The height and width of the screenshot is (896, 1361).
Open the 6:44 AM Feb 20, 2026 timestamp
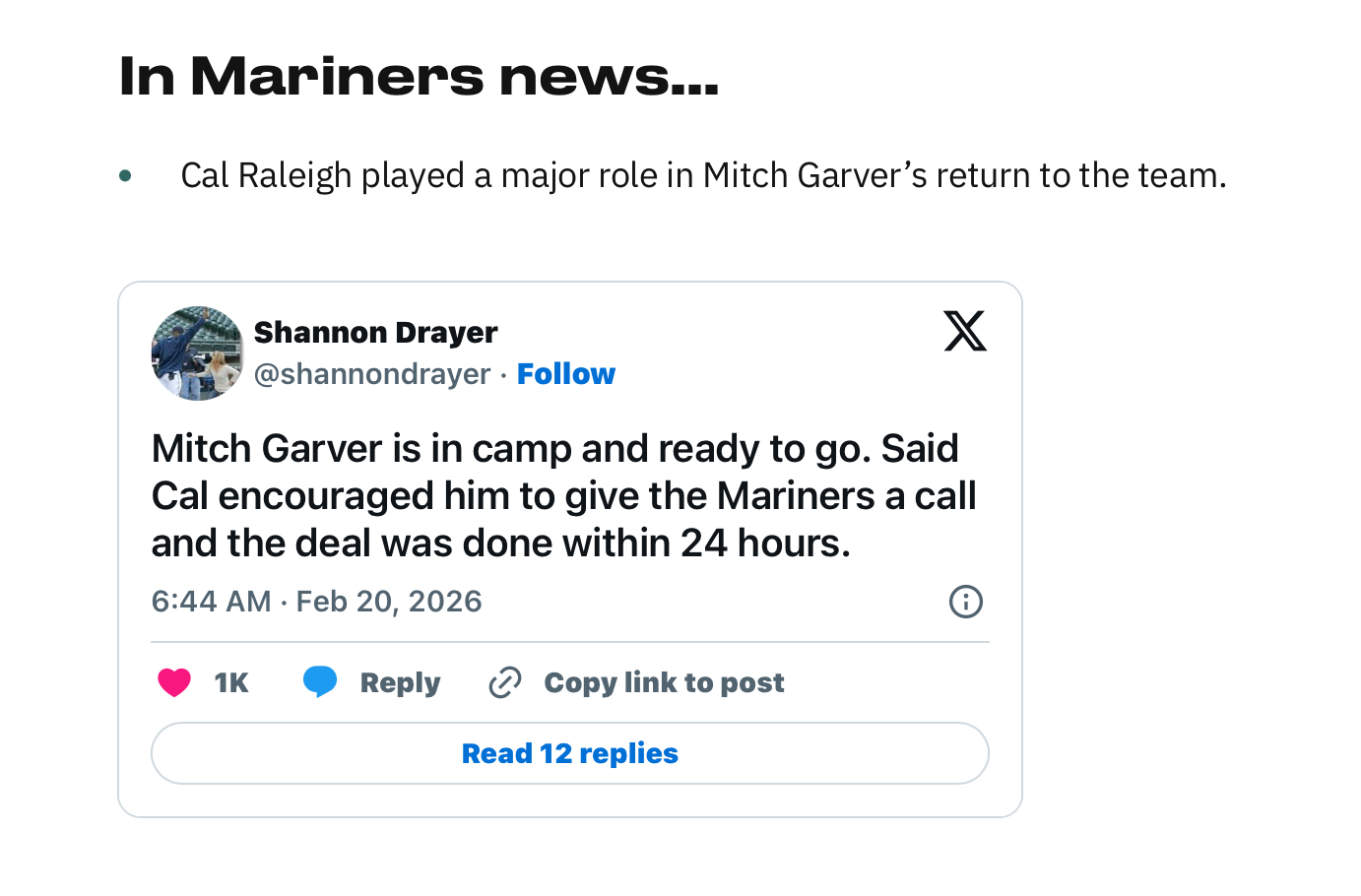pyautogui.click(x=316, y=602)
